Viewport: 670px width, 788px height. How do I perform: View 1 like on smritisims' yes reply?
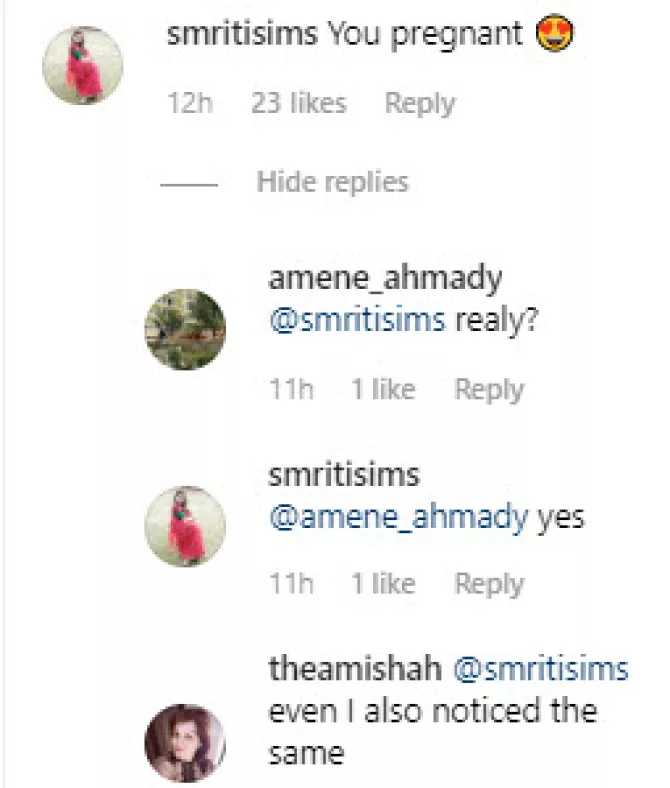pyautogui.click(x=384, y=583)
